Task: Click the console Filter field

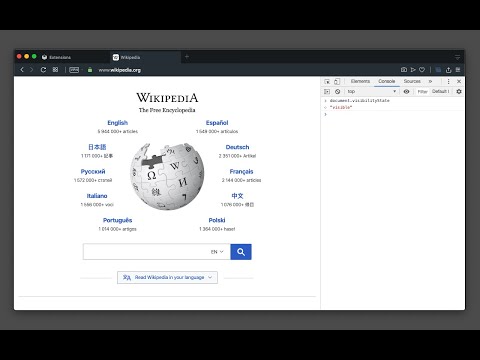Action: click(422, 91)
